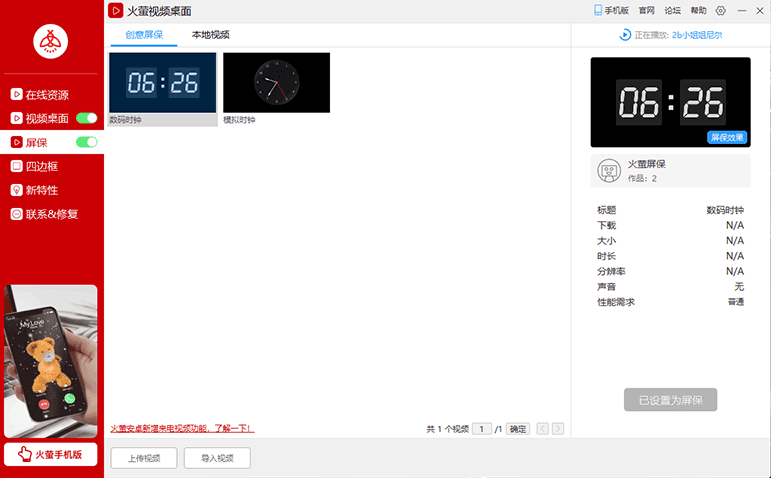Click the 新特性 lightbulb icon

click(16, 190)
